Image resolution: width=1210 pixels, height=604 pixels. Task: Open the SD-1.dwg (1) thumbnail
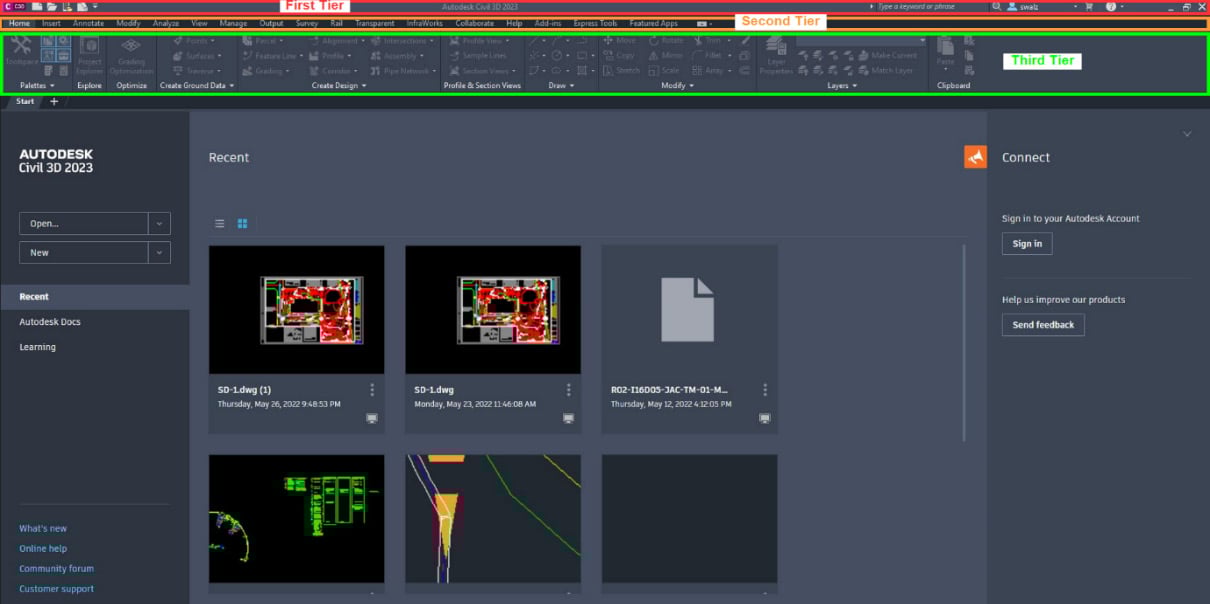tap(296, 310)
